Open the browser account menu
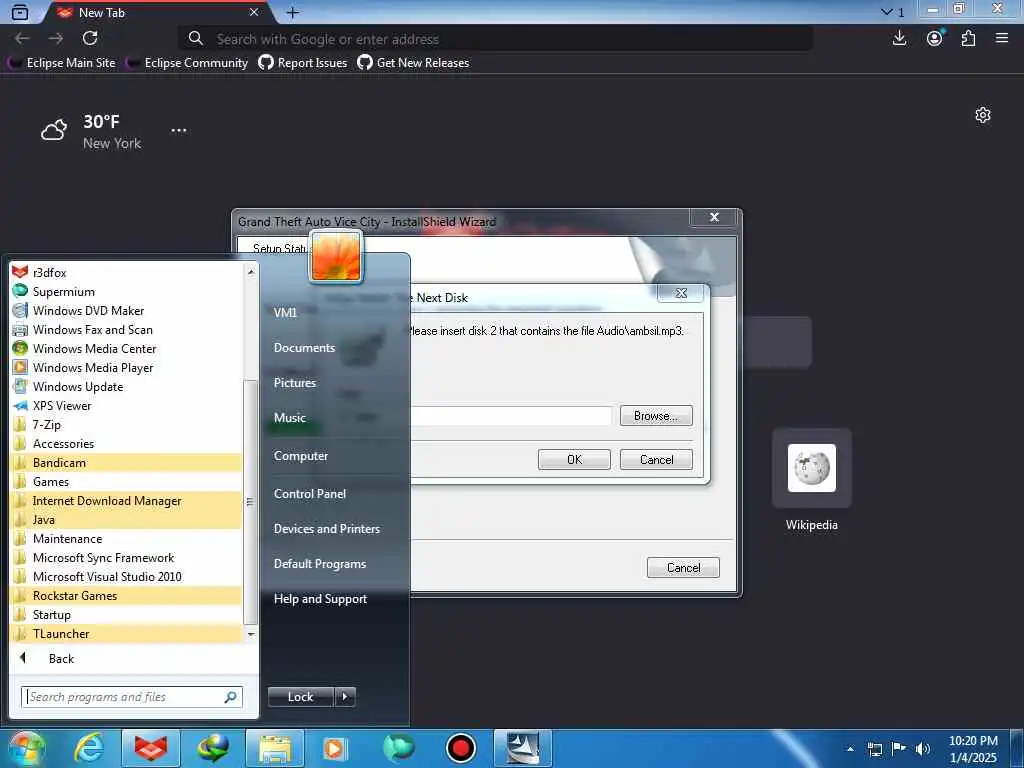Screen dimensions: 1024x768 (935, 39)
